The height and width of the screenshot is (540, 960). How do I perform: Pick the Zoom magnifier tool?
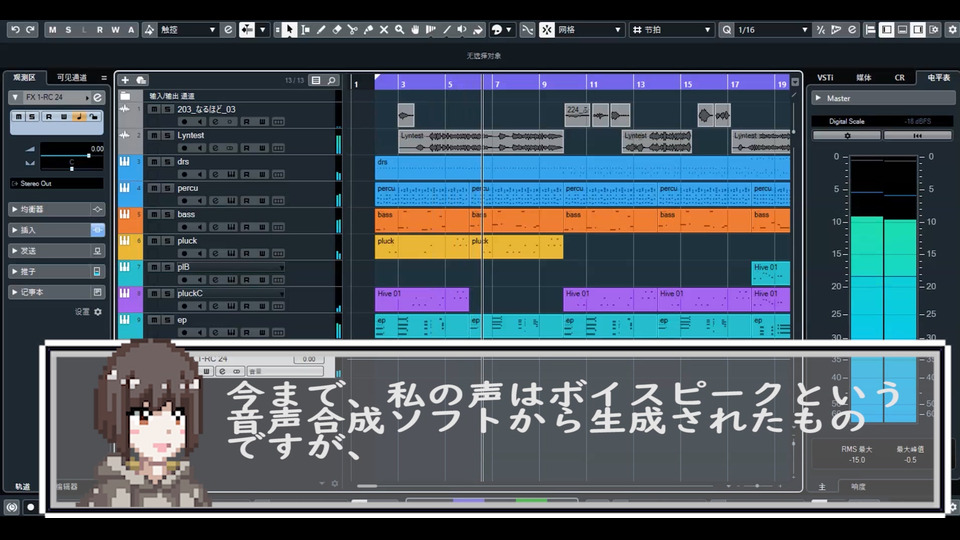399,30
